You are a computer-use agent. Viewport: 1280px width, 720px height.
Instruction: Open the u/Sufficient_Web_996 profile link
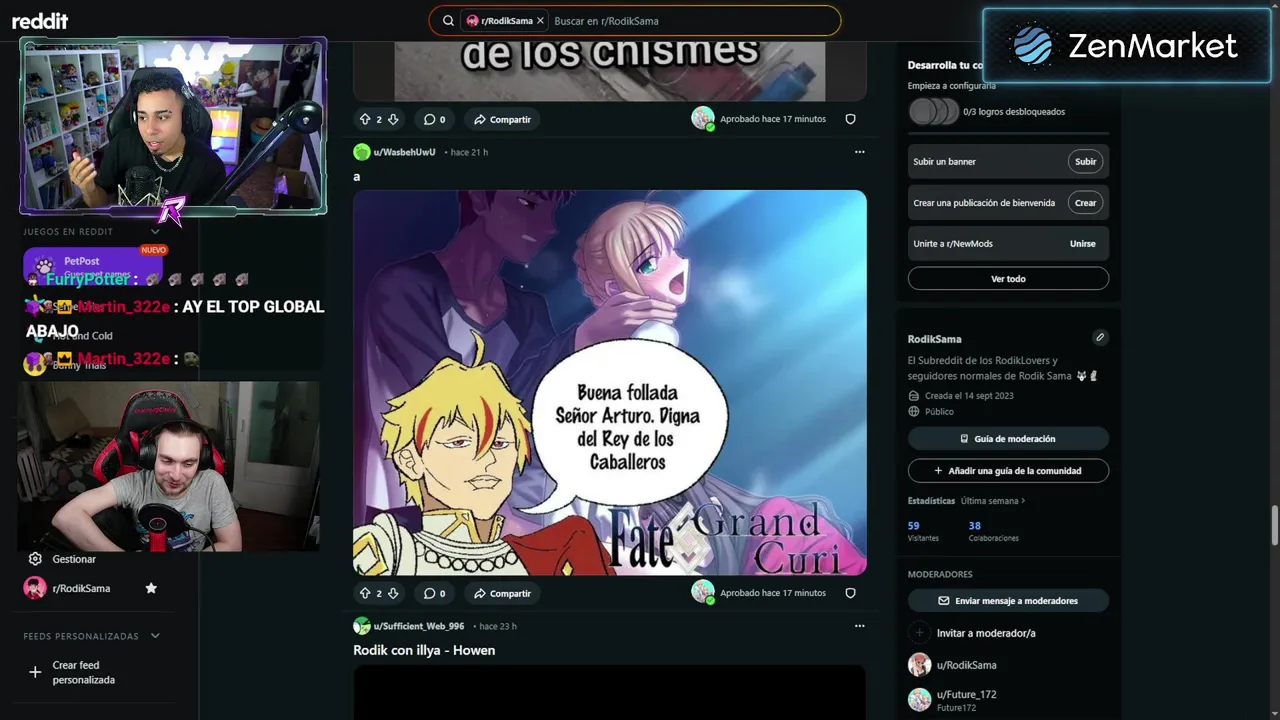tap(419, 626)
